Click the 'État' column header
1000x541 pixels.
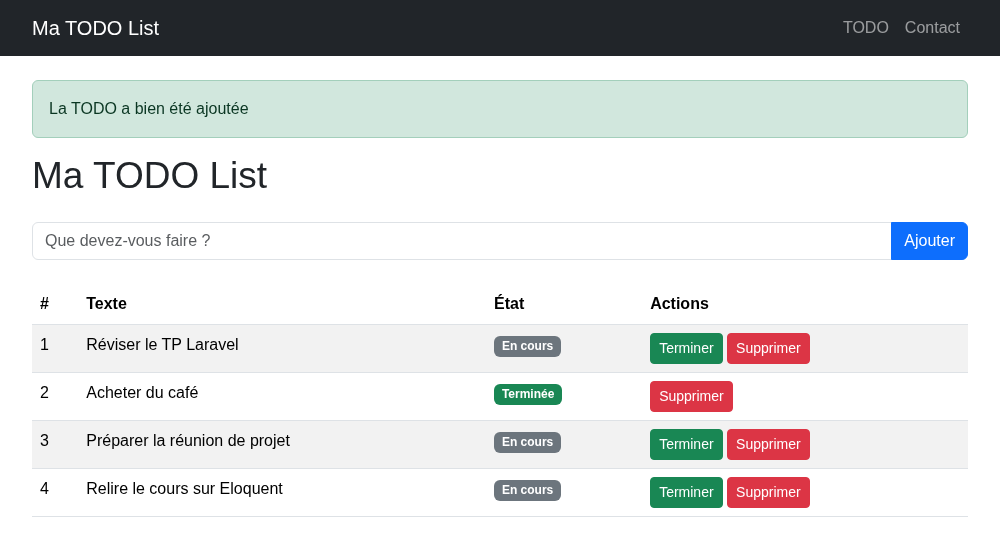pos(509,304)
